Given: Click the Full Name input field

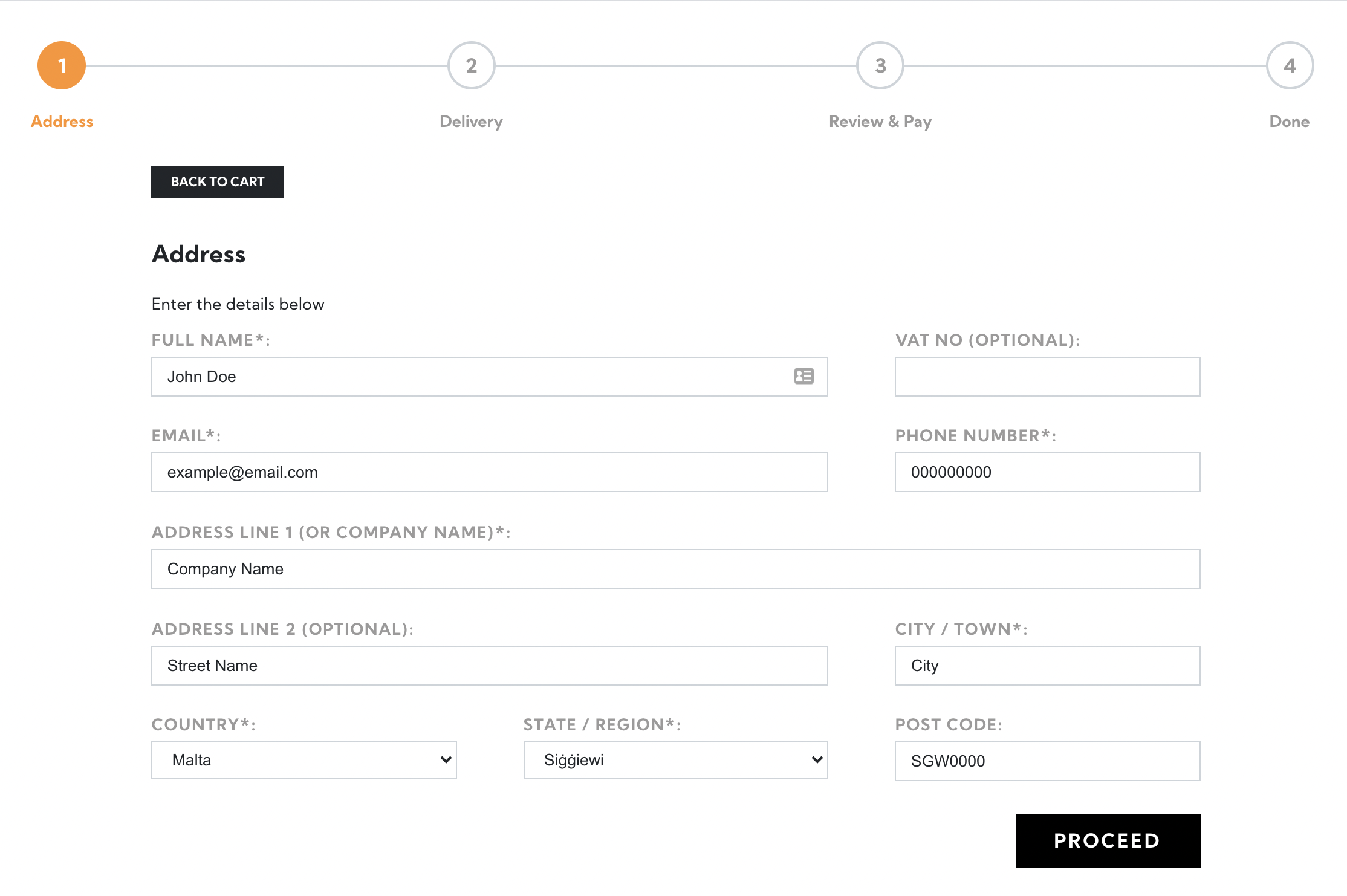Looking at the screenshot, I should coord(489,376).
